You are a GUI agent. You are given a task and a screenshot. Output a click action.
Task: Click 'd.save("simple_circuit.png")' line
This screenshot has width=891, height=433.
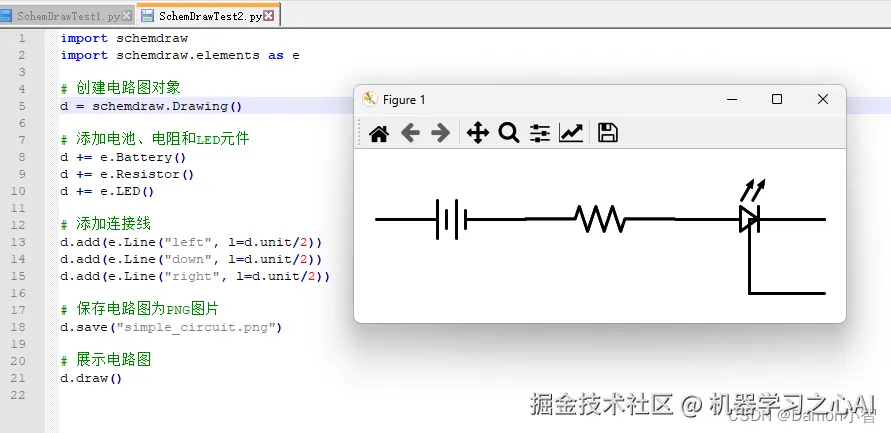coord(171,327)
